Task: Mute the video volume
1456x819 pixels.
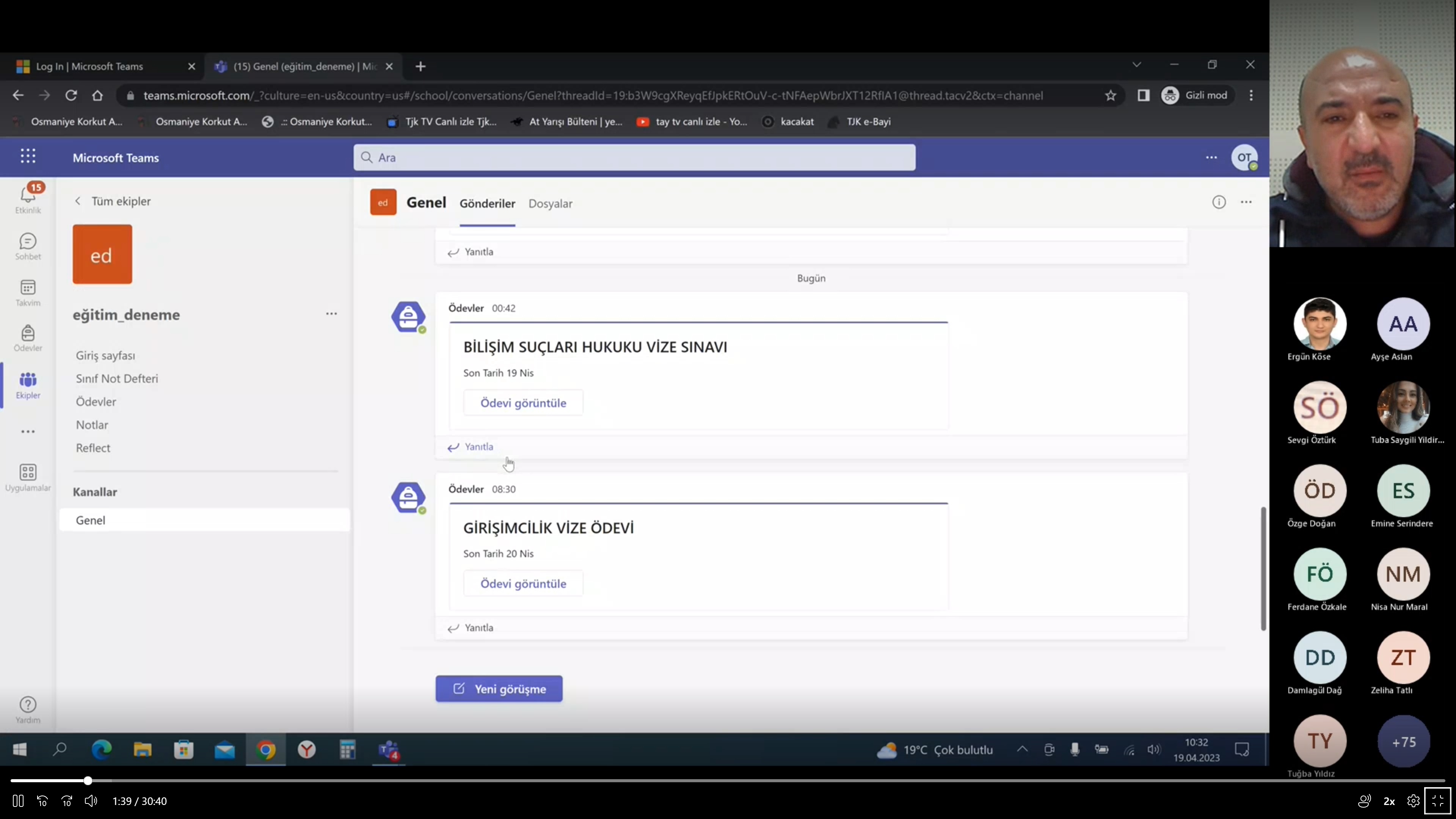Action: (91, 801)
